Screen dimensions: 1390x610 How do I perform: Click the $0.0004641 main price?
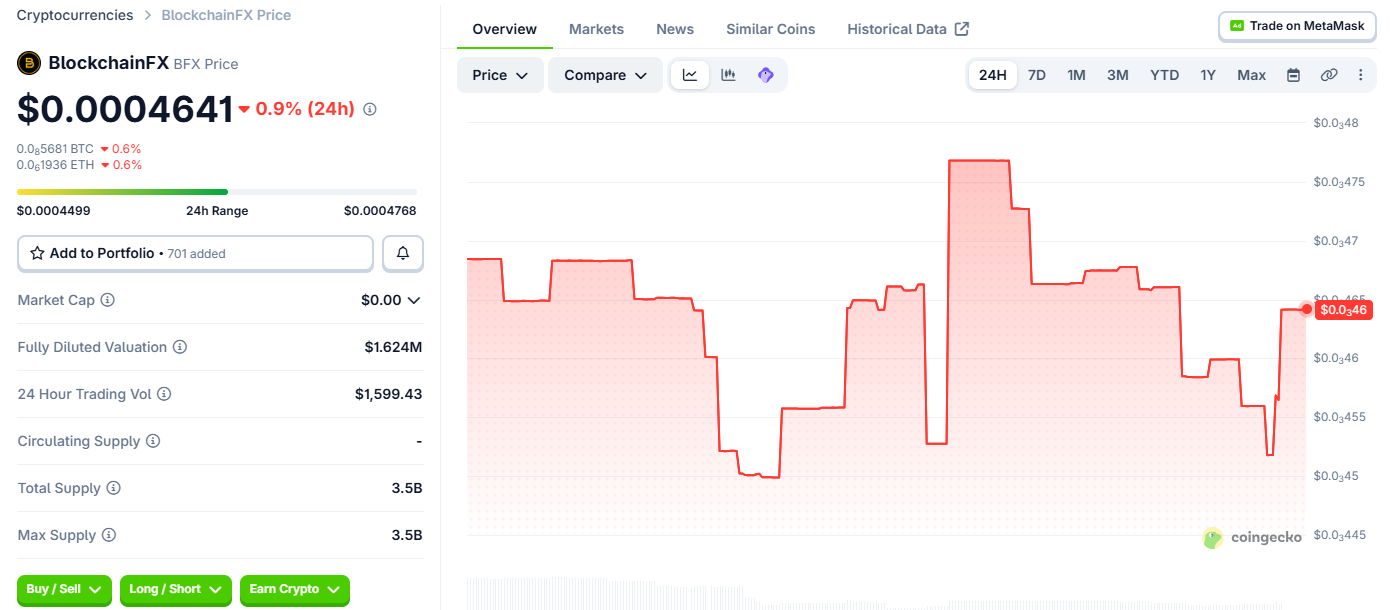tap(125, 109)
